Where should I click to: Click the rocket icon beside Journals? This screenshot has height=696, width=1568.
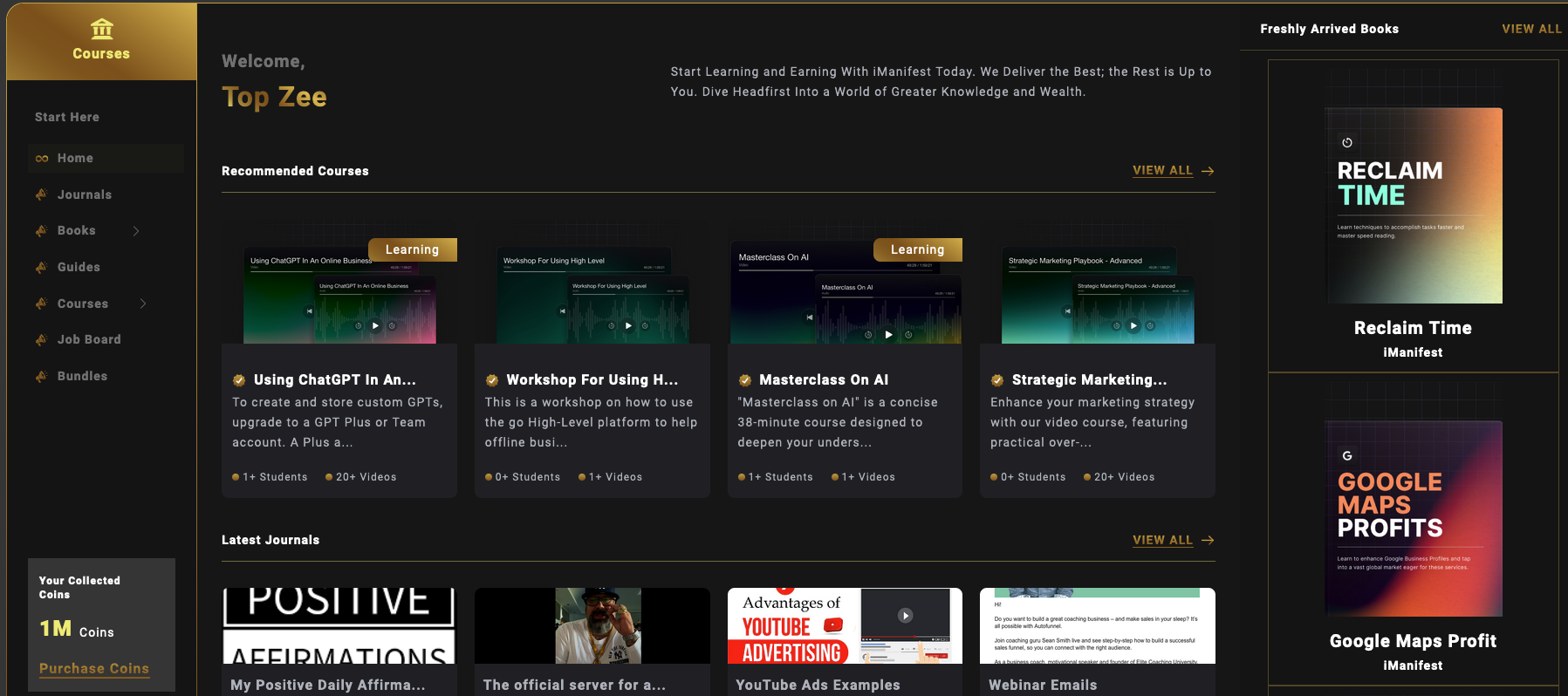click(x=41, y=194)
